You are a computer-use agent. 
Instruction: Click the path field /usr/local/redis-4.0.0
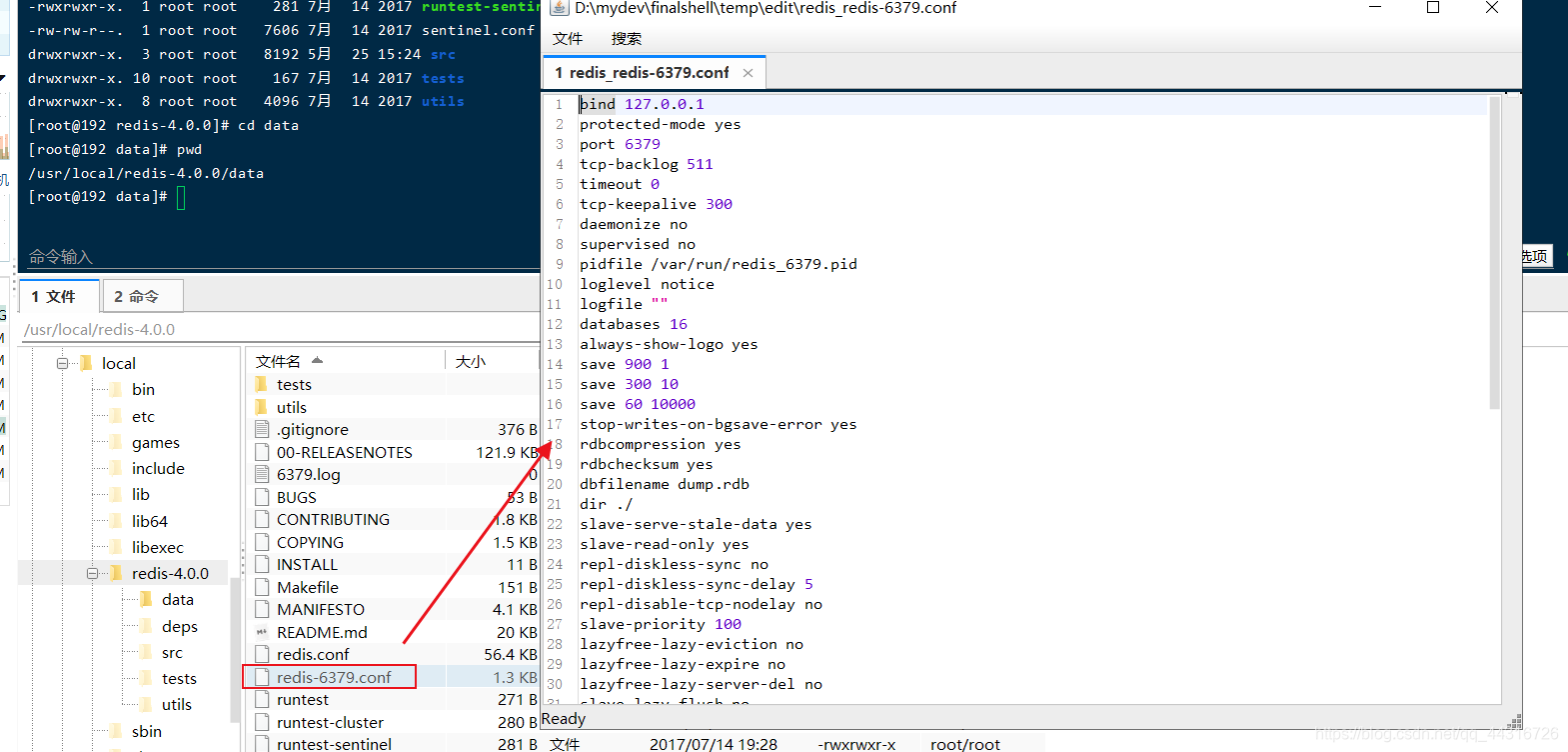[x=280, y=329]
